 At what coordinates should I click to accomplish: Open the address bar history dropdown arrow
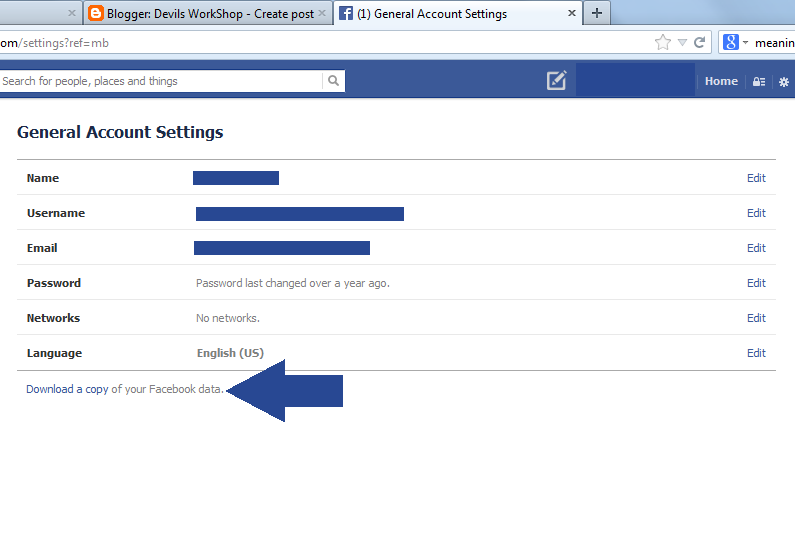[682, 43]
